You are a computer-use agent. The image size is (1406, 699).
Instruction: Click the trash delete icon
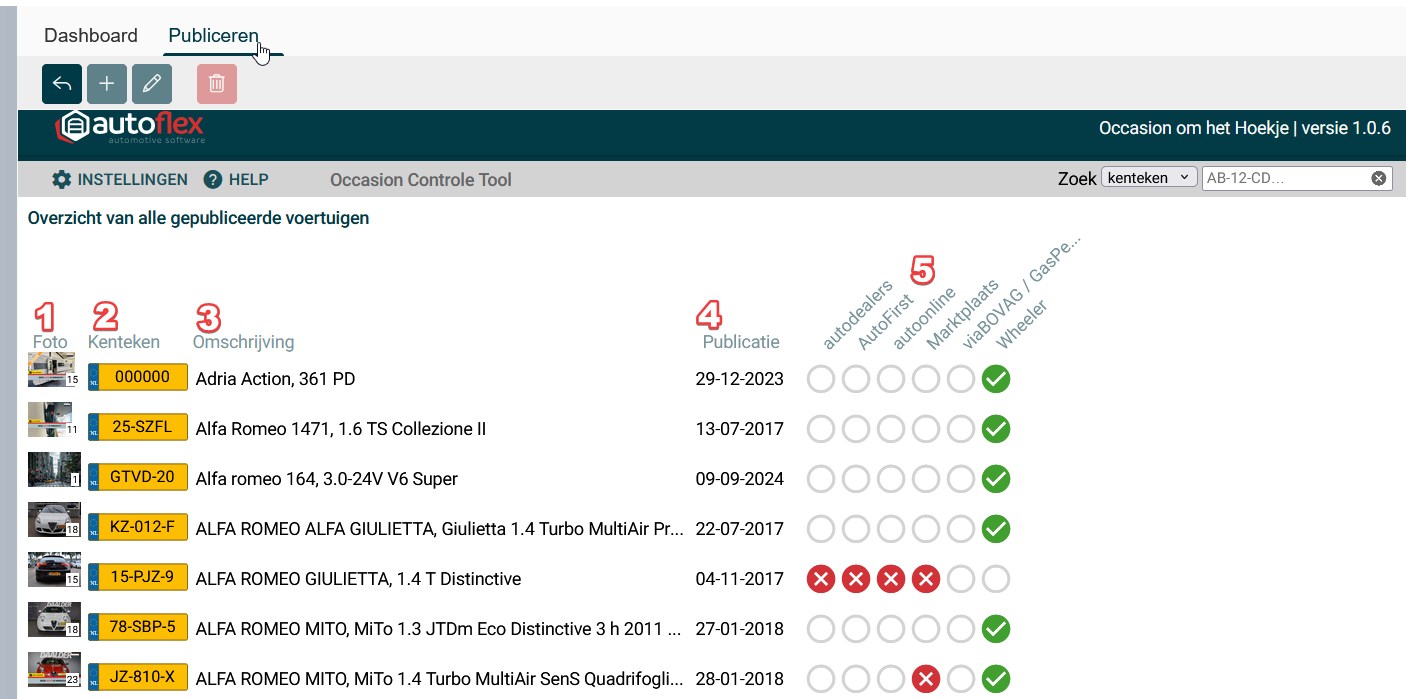point(217,85)
